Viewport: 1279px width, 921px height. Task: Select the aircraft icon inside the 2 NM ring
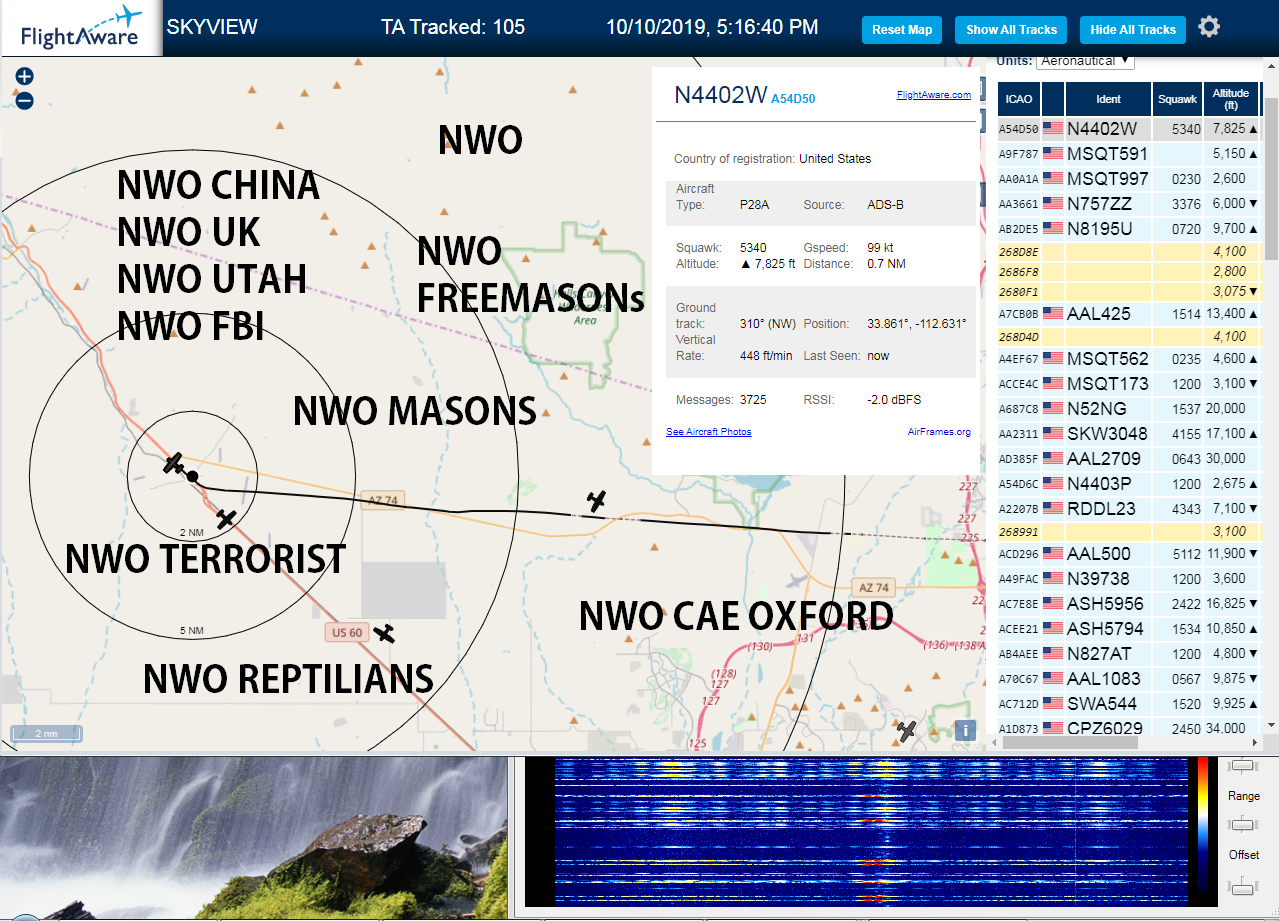pyautogui.click(x=174, y=464)
